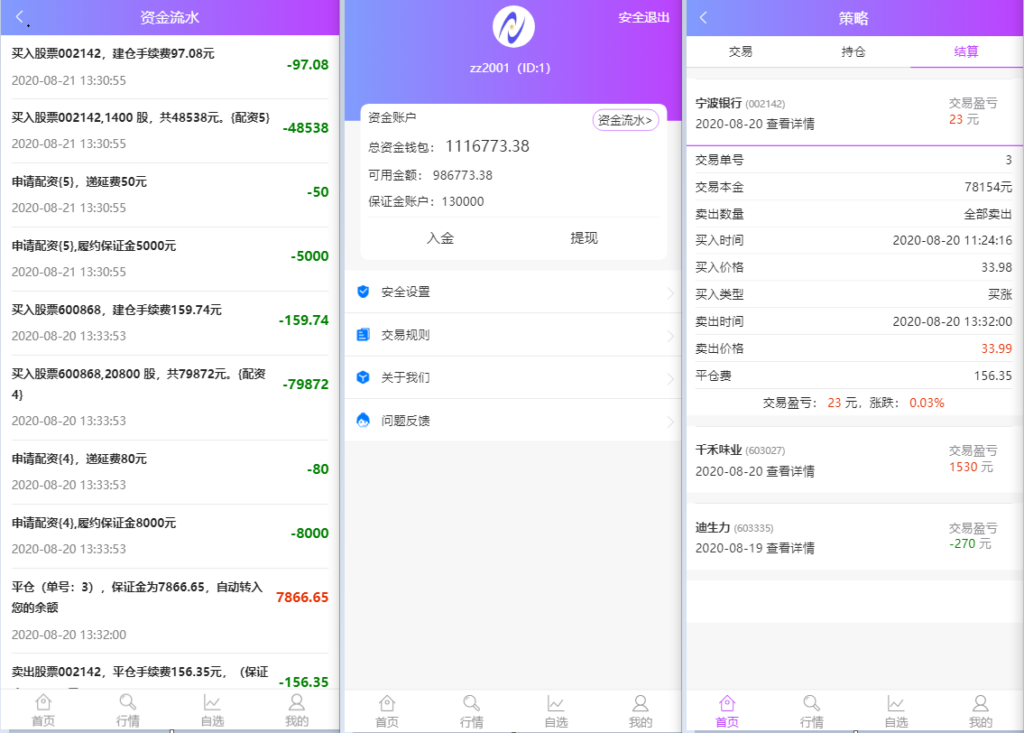1024x733 pixels.
Task: Click the 买入股票600868 手续费159.74元 entry
Action: click(170, 323)
